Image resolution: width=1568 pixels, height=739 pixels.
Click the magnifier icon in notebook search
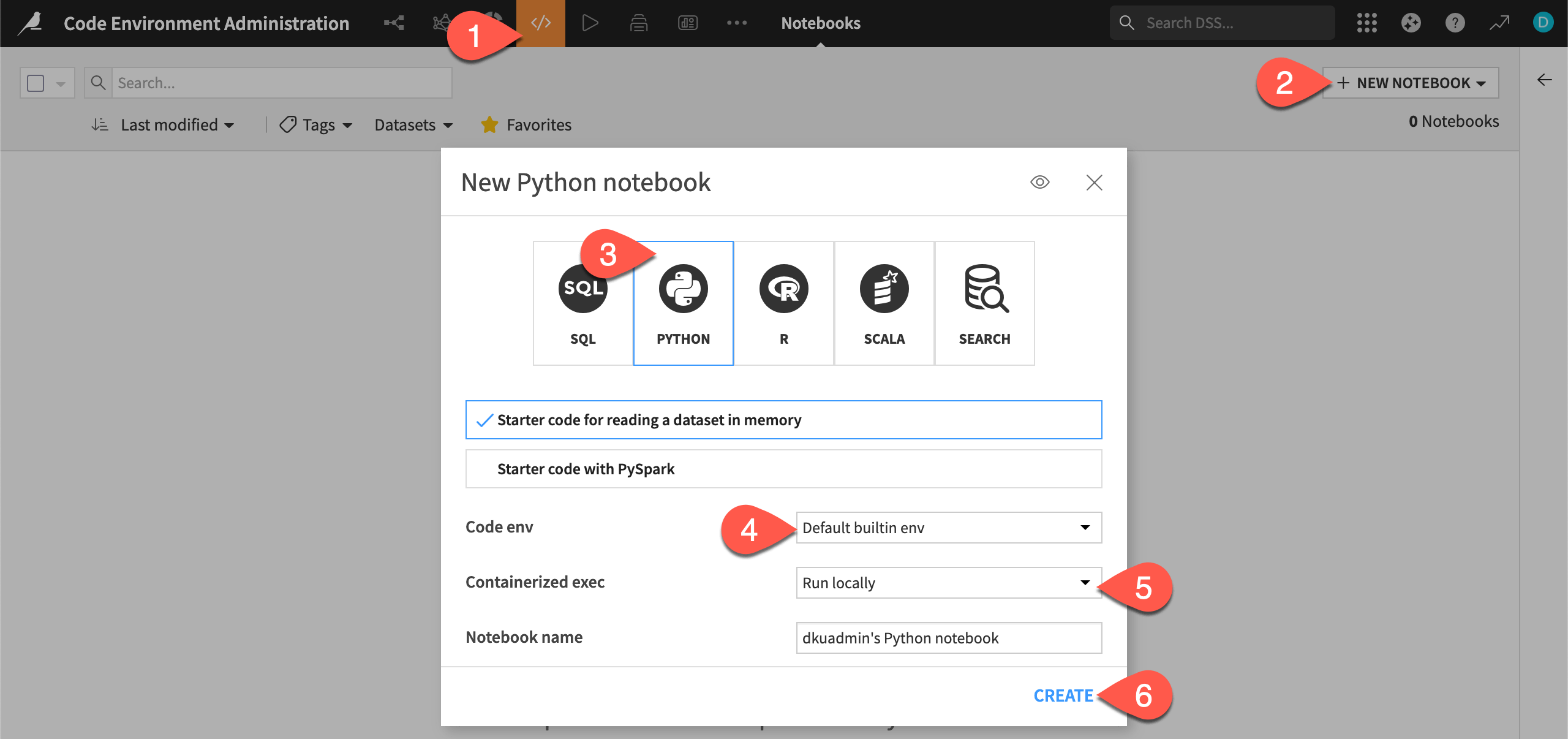(98, 83)
